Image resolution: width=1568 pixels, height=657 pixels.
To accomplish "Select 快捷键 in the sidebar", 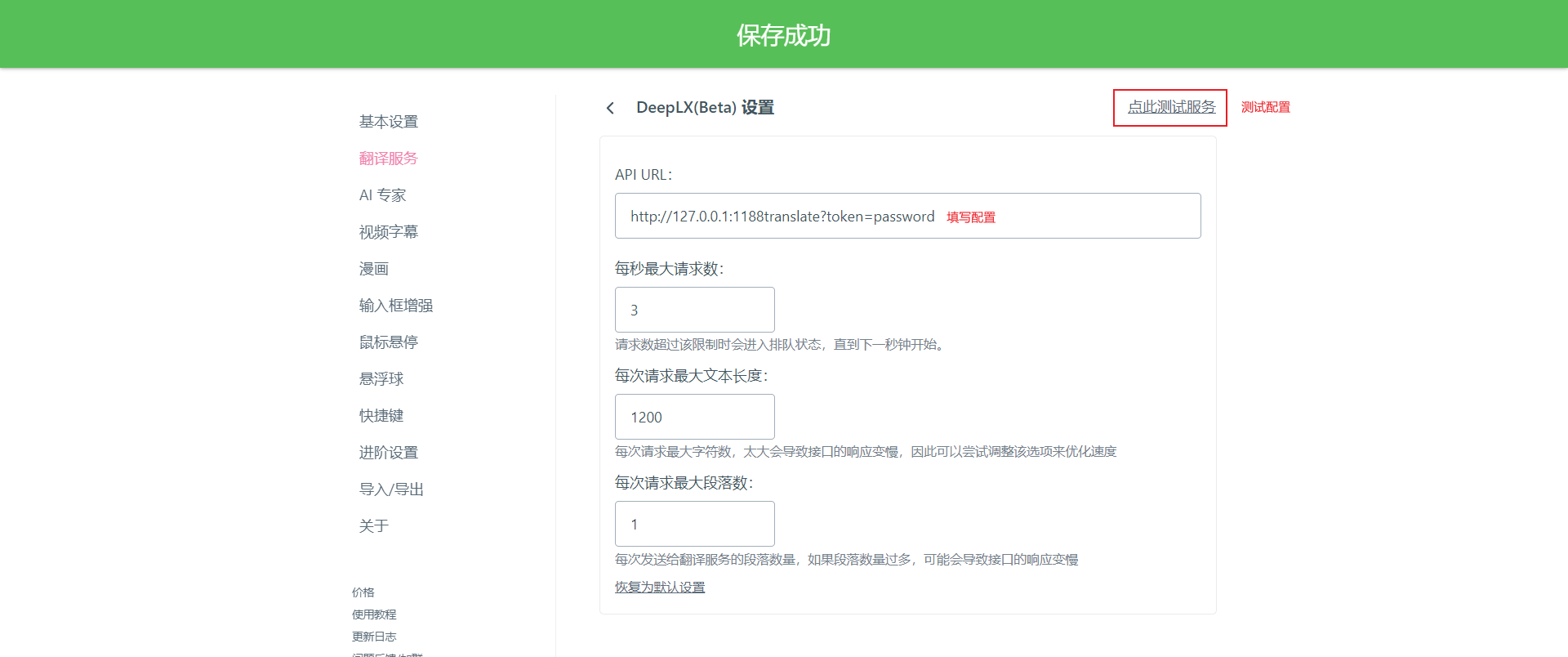I will coord(381,416).
